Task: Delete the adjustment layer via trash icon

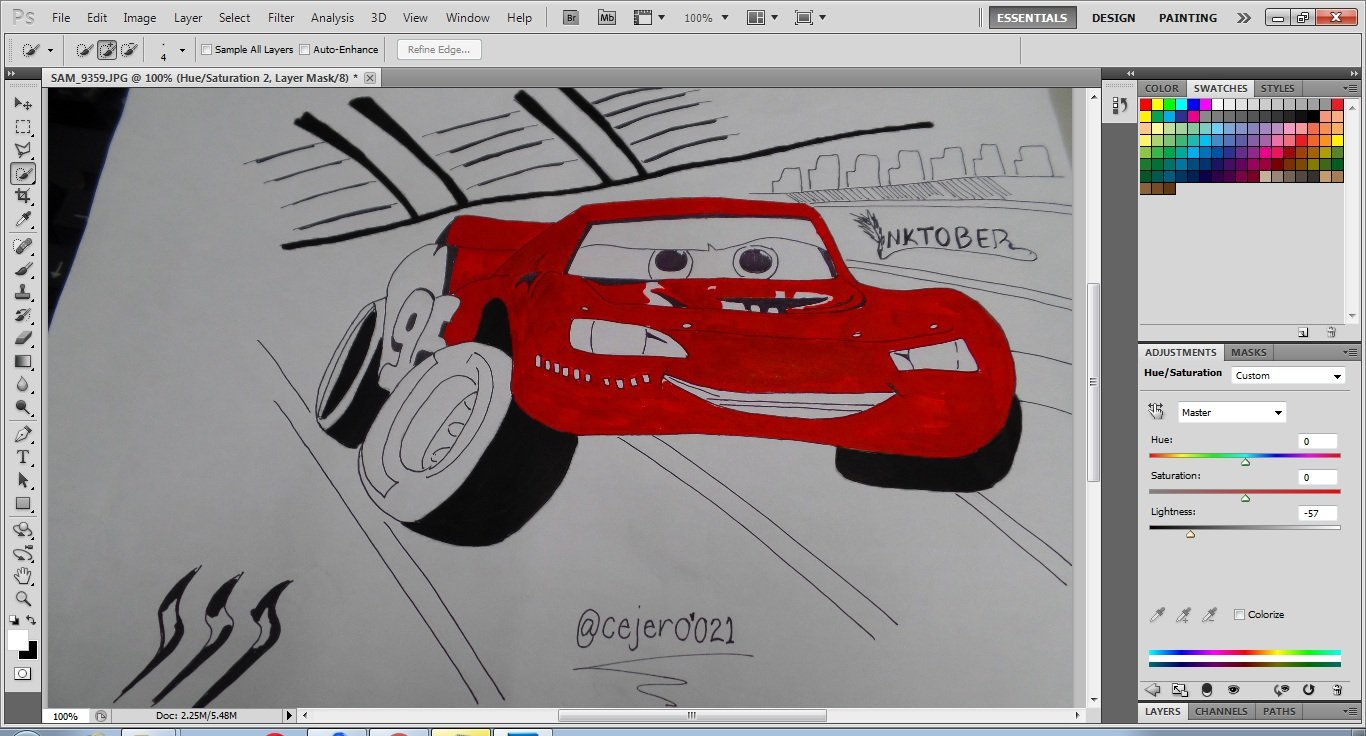Action: [1337, 690]
